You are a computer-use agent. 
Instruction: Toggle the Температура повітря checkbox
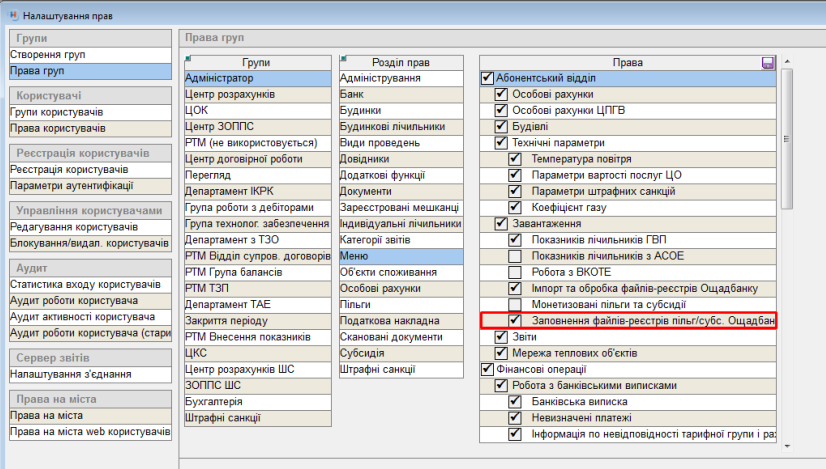coord(515,159)
